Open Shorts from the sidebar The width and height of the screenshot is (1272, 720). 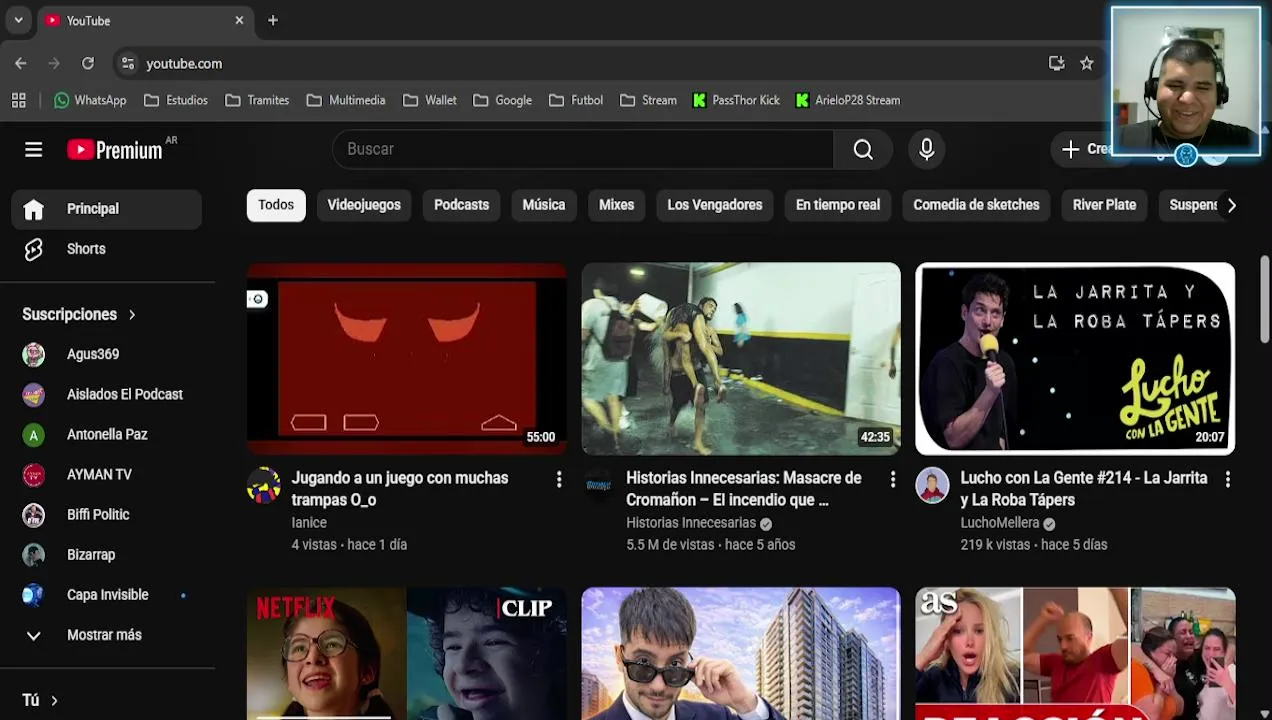tap(107, 249)
